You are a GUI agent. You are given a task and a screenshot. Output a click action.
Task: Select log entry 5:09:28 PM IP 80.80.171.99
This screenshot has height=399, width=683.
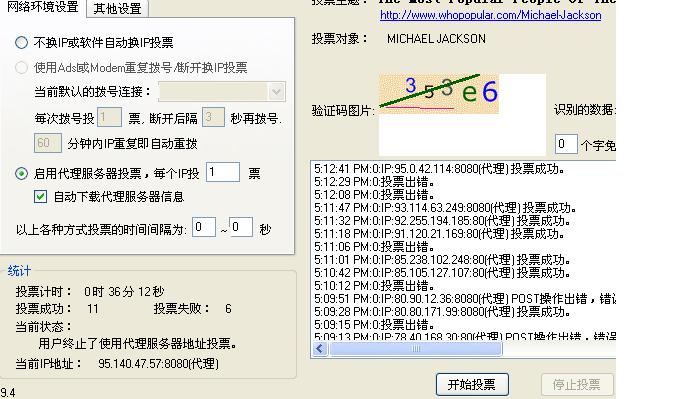click(x=442, y=312)
